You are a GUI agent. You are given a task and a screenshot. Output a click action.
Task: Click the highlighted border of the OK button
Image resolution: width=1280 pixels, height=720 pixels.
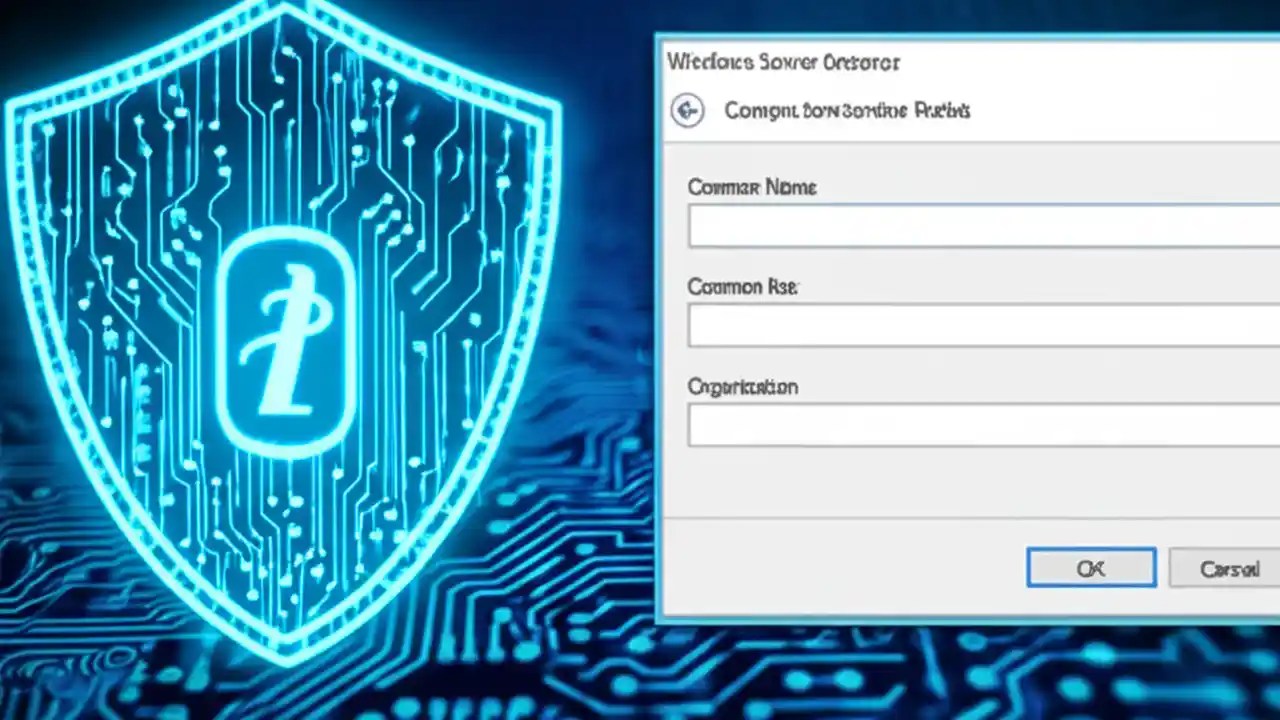tap(1091, 550)
